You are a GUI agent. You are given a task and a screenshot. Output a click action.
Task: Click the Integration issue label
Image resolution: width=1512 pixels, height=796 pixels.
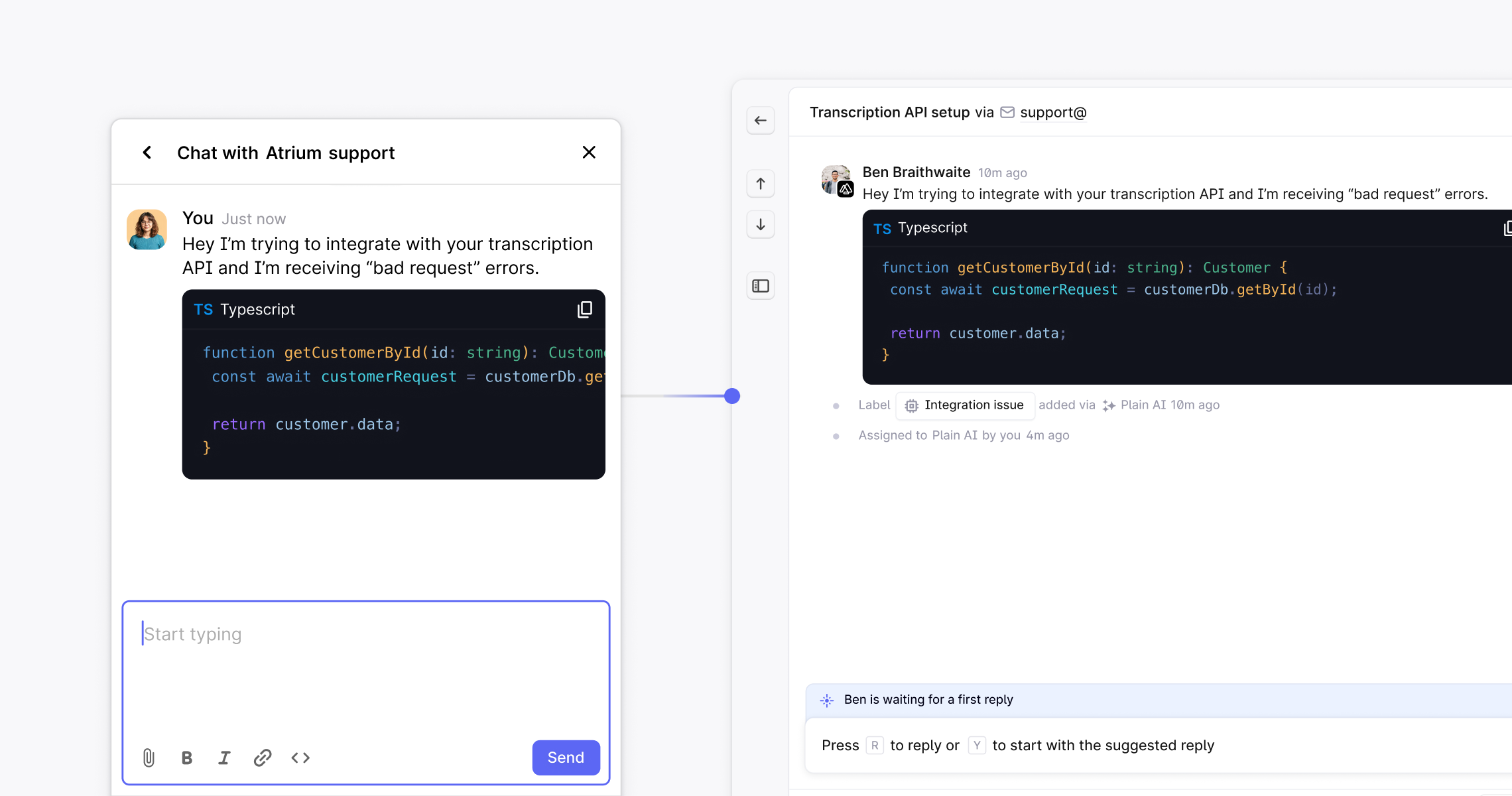[x=965, y=405]
